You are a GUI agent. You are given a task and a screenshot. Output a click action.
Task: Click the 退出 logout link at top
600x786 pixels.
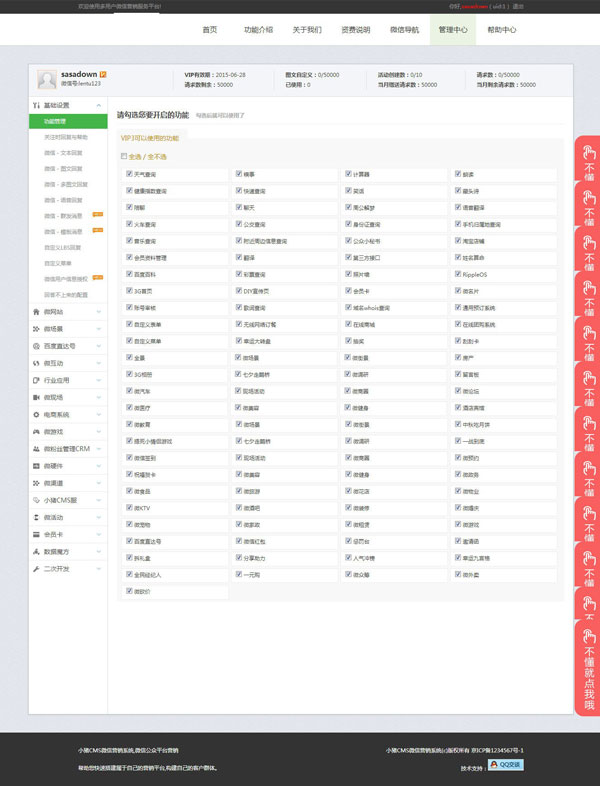(x=518, y=7)
